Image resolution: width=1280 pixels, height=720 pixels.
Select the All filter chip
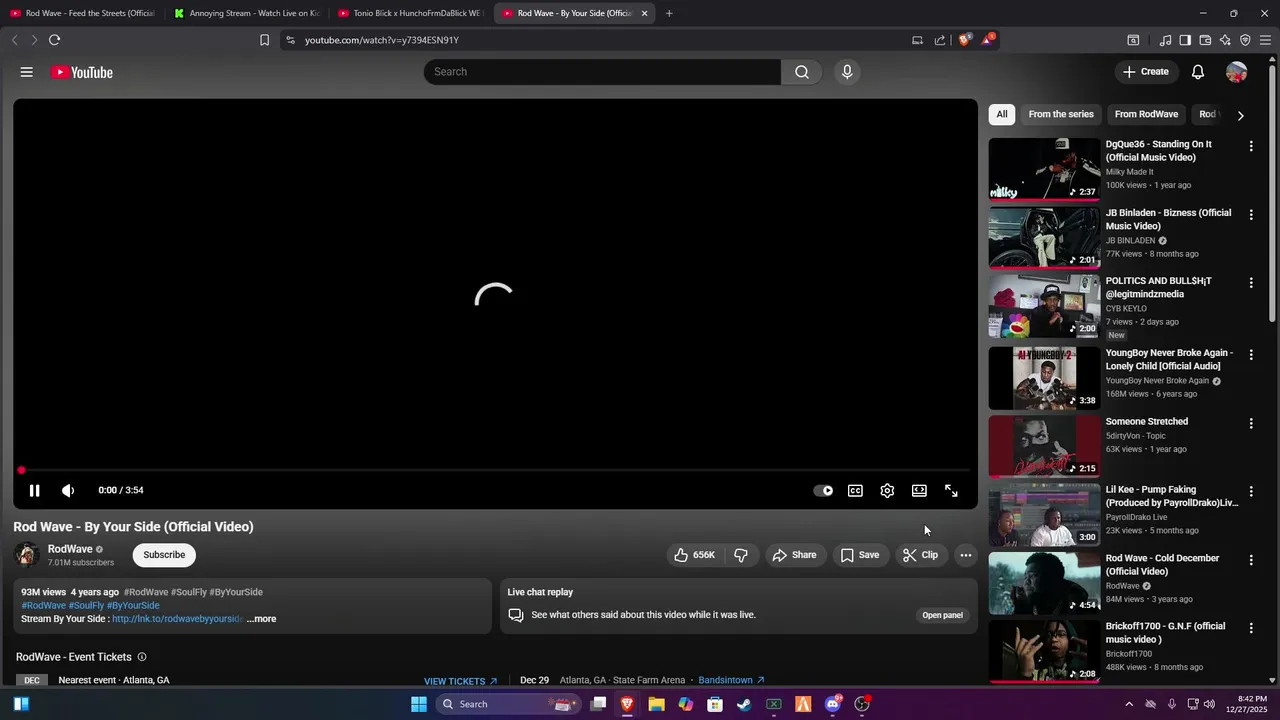[x=1002, y=114]
